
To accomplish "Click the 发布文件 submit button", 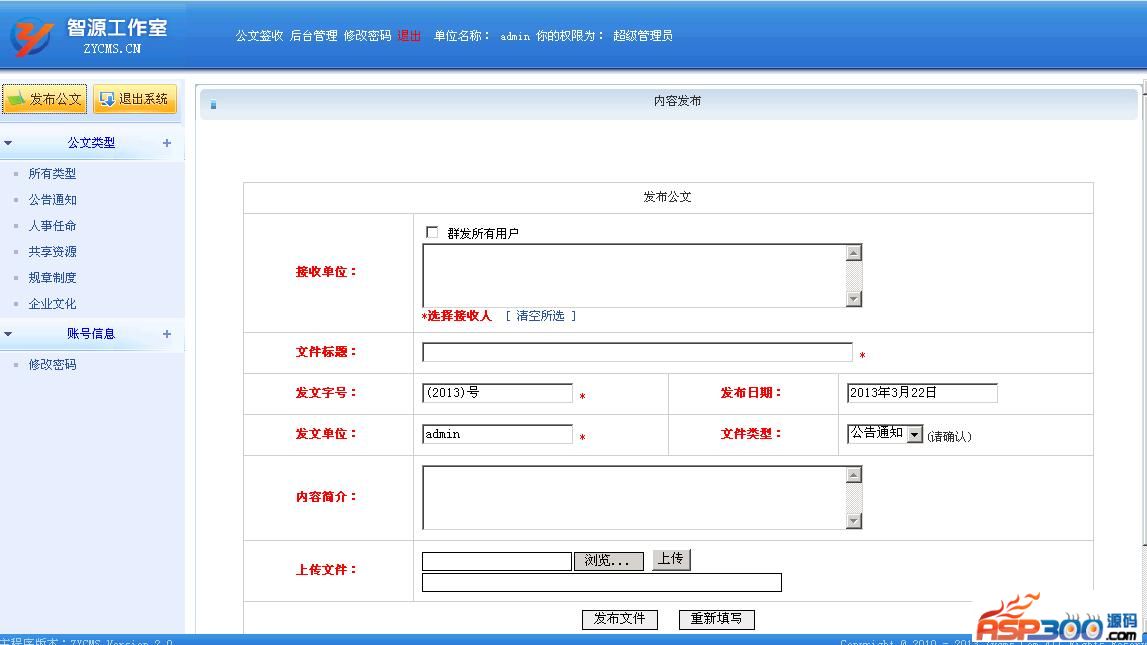I will [x=620, y=619].
